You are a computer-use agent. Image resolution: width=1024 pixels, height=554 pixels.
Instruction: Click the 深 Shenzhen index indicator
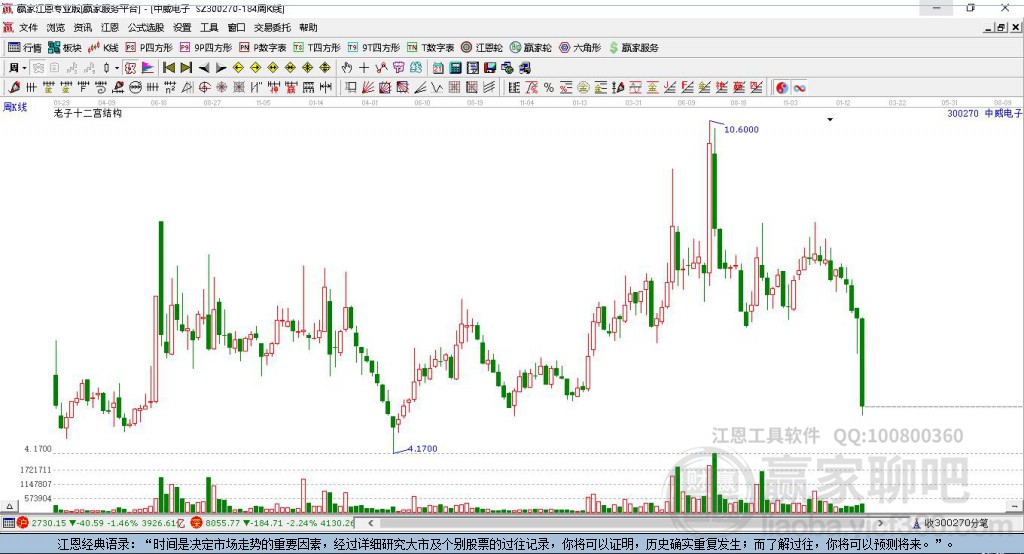pos(197,523)
